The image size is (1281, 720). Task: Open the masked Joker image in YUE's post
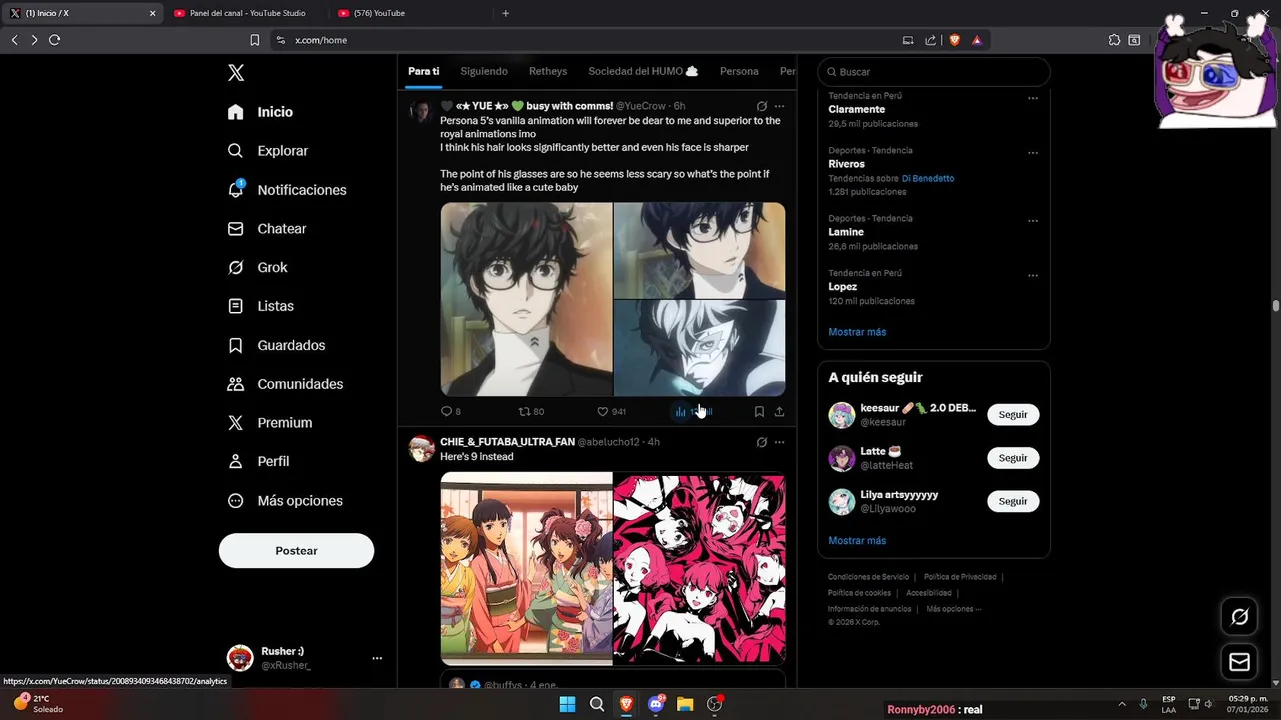pyautogui.click(x=700, y=348)
